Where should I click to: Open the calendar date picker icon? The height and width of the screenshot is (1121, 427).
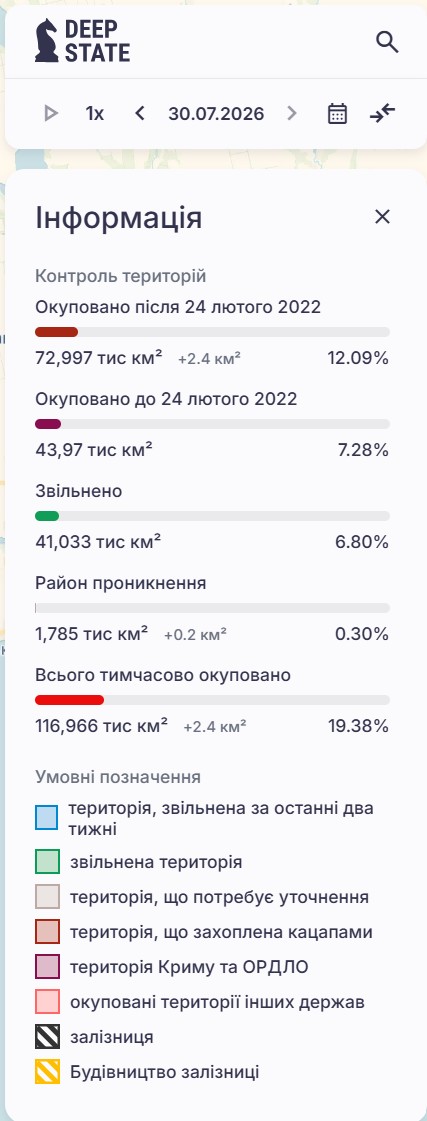[x=338, y=114]
